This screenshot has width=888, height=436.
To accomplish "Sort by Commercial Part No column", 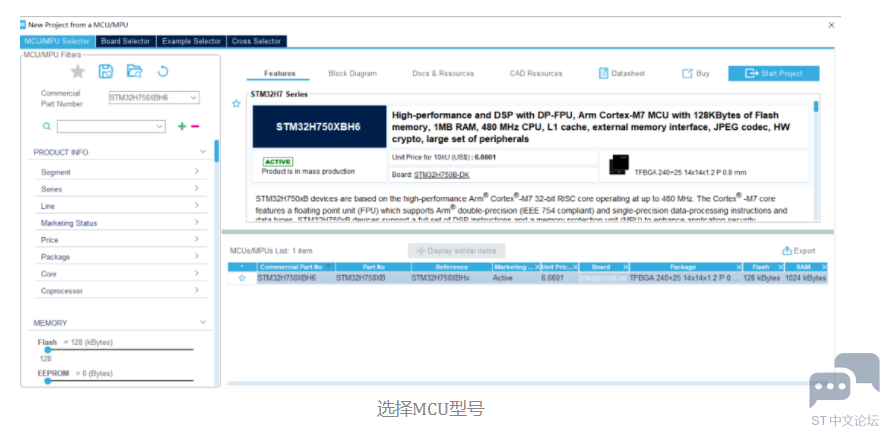I will tap(296, 267).
